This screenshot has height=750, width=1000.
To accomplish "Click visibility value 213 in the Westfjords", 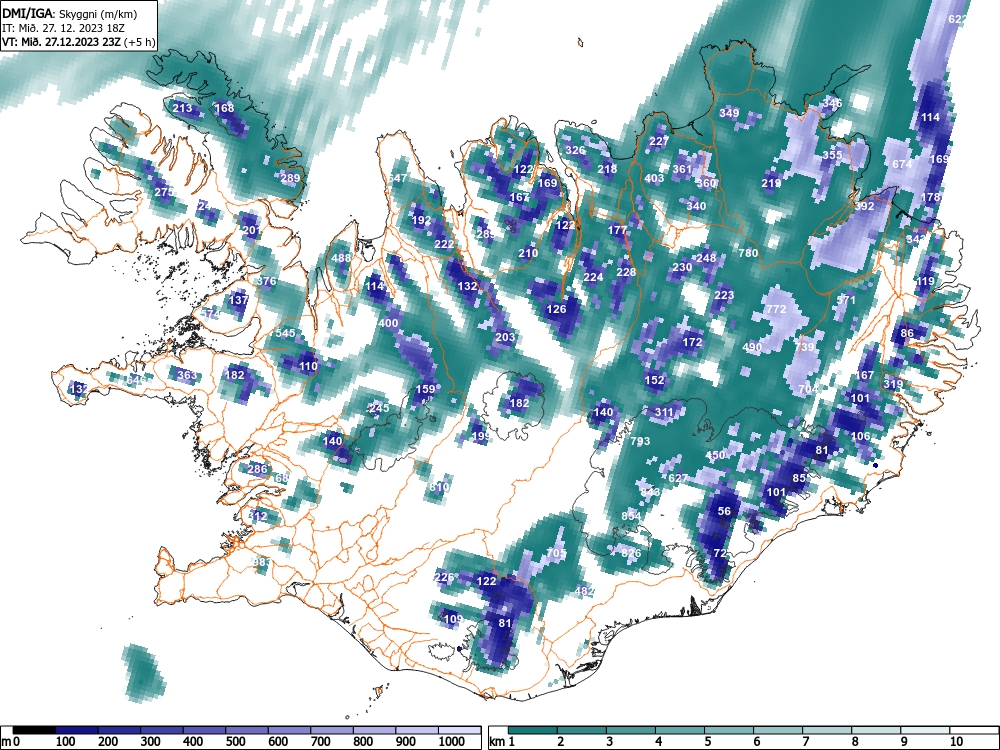I will [182, 108].
